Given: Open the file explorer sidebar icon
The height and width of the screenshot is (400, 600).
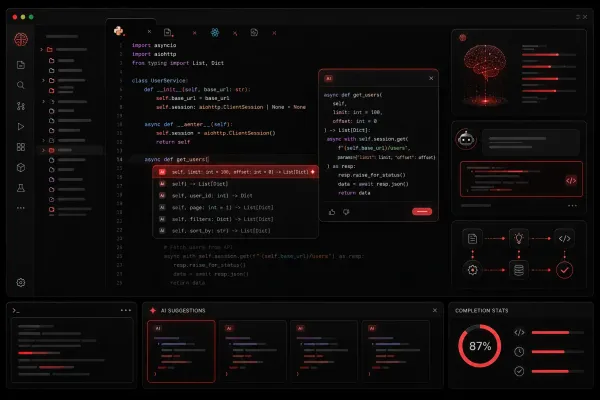Looking at the screenshot, I should [21, 65].
